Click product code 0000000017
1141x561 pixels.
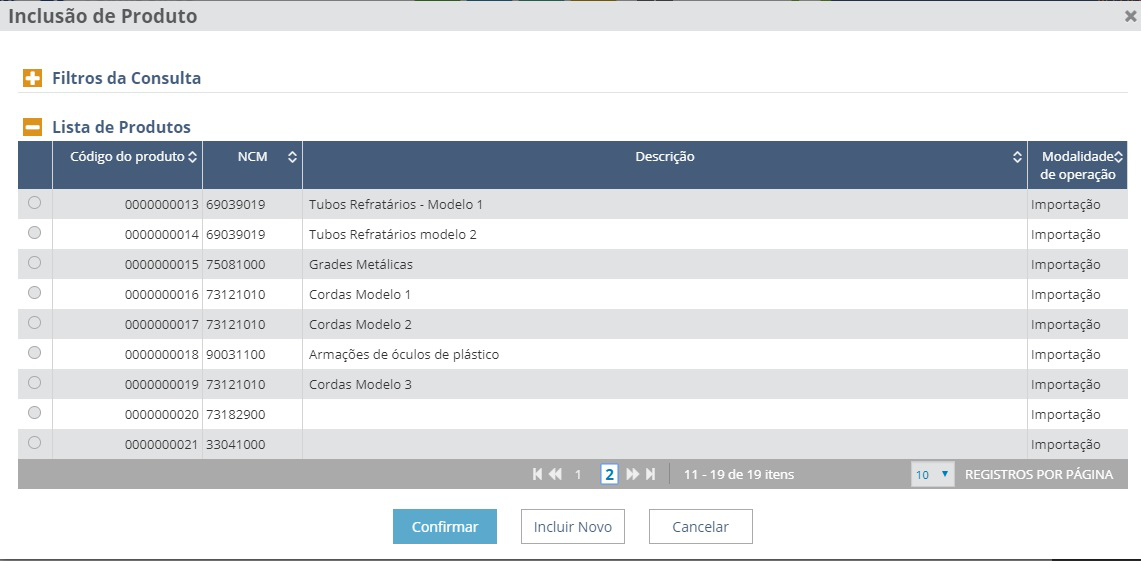[162, 325]
